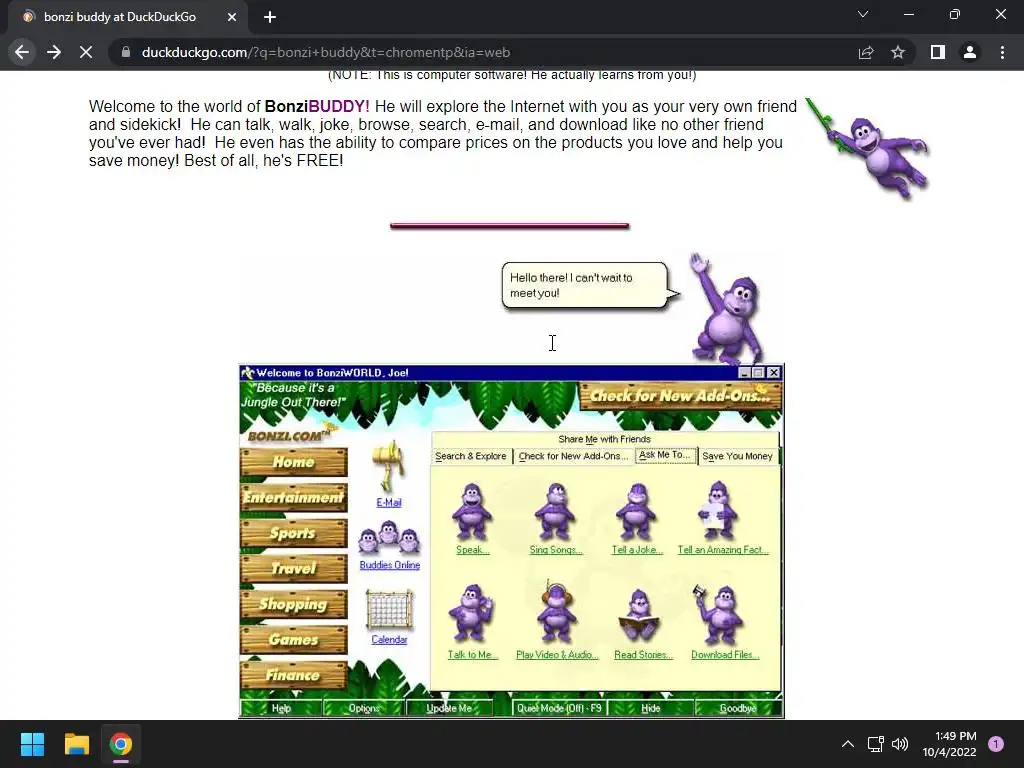Select the Search & Explore tab
Image resolution: width=1024 pixels, height=768 pixels.
point(471,456)
